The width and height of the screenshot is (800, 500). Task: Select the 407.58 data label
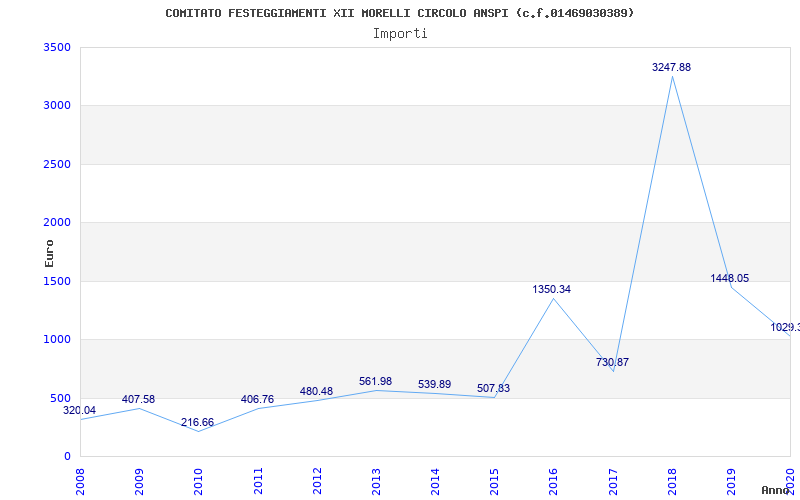(138, 399)
